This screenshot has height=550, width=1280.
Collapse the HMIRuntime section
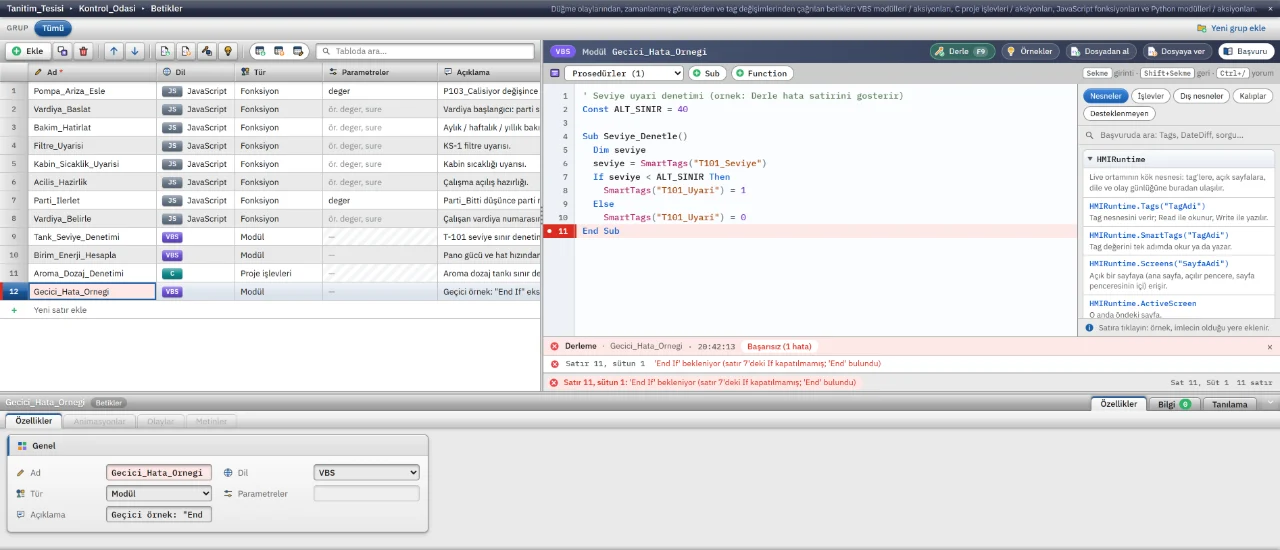click(x=1179, y=159)
